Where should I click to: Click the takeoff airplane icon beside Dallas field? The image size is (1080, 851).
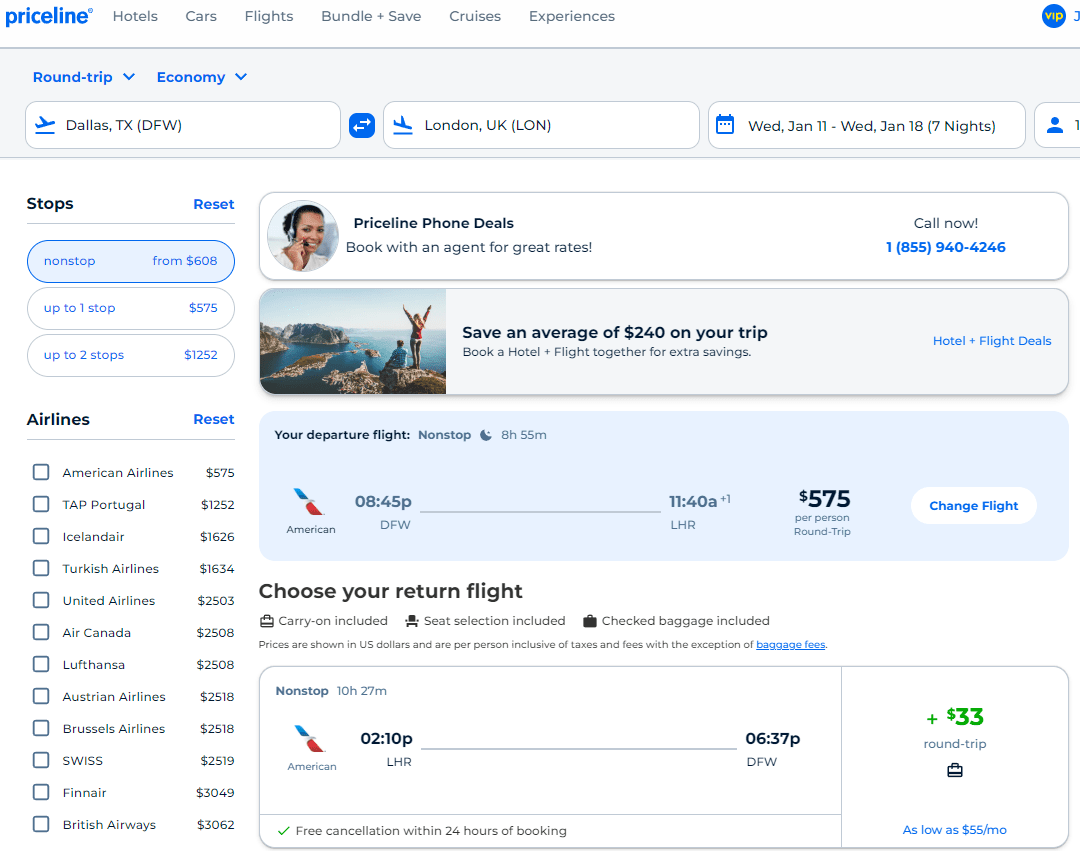(x=44, y=124)
